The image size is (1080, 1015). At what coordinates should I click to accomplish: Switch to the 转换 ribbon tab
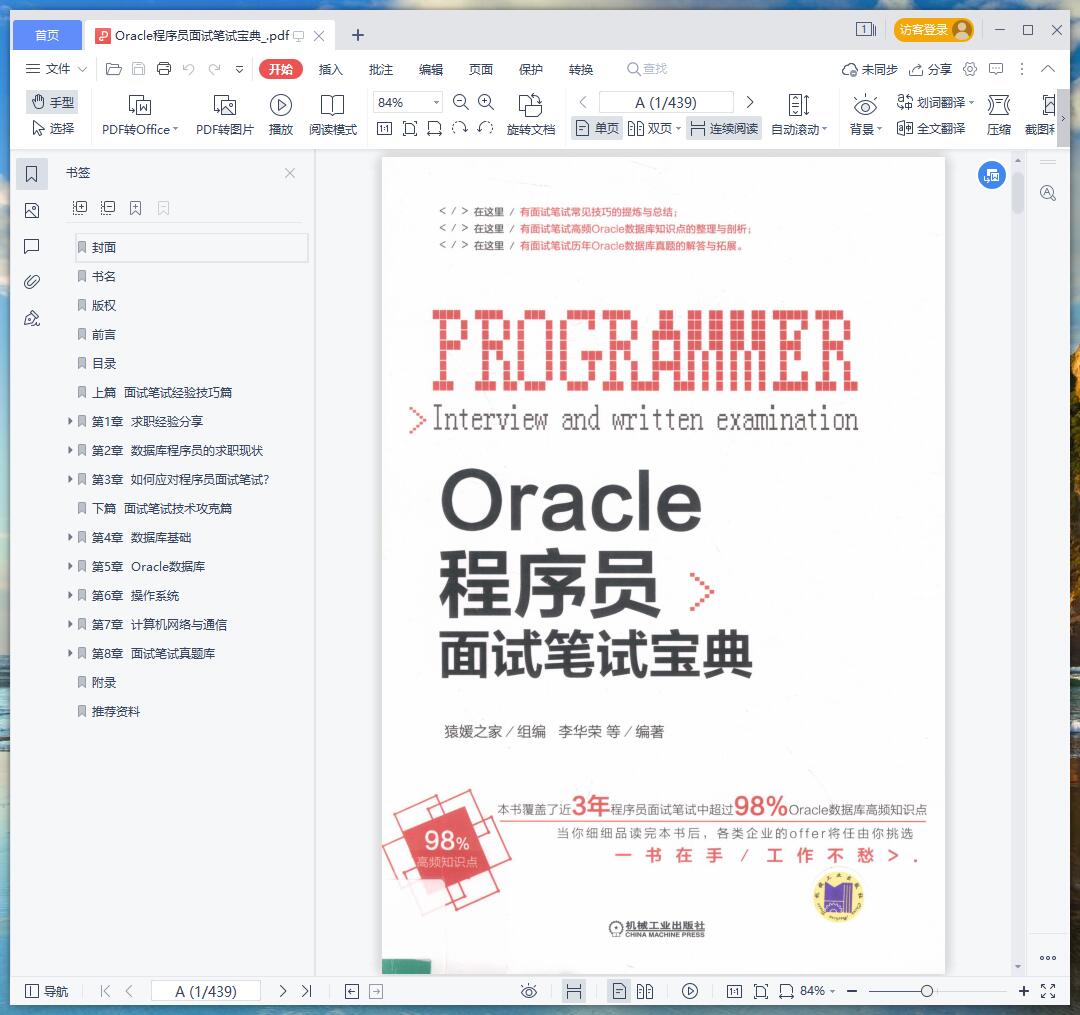(581, 69)
